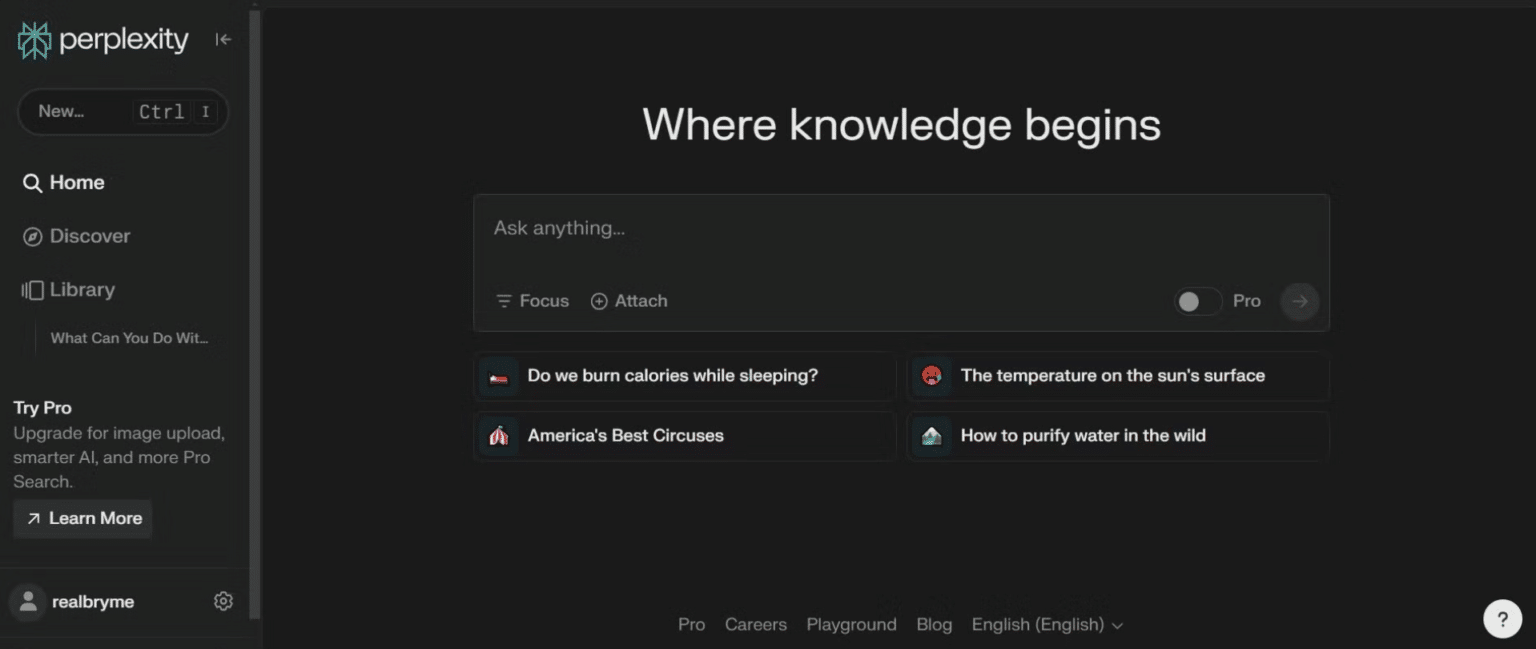Open account settings gear icon

coord(223,601)
